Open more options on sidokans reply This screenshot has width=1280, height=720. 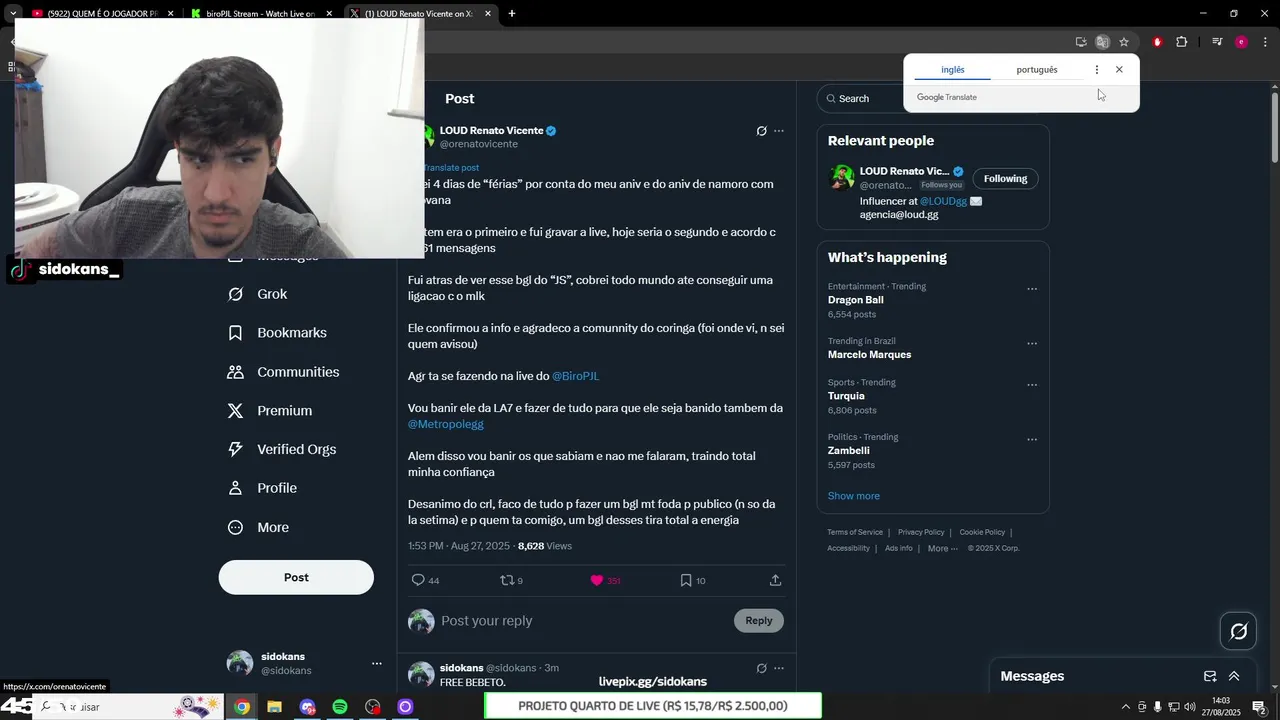coord(779,668)
